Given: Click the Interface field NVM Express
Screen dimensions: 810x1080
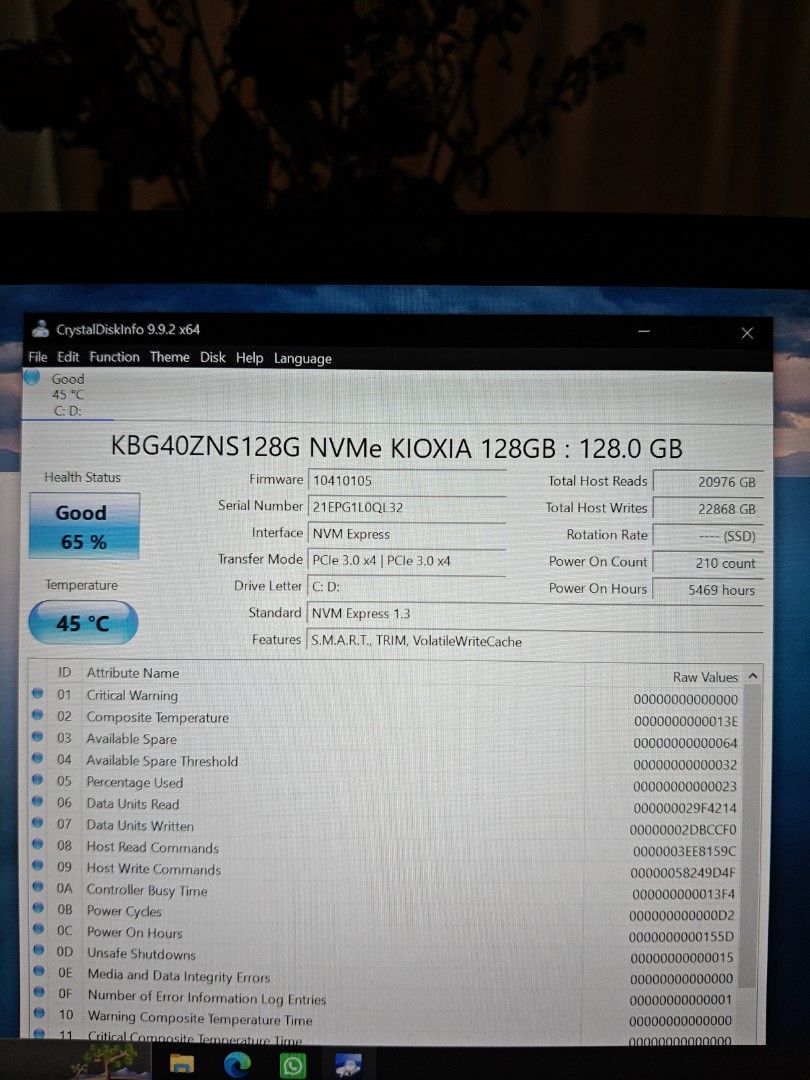Looking at the screenshot, I should [x=406, y=534].
